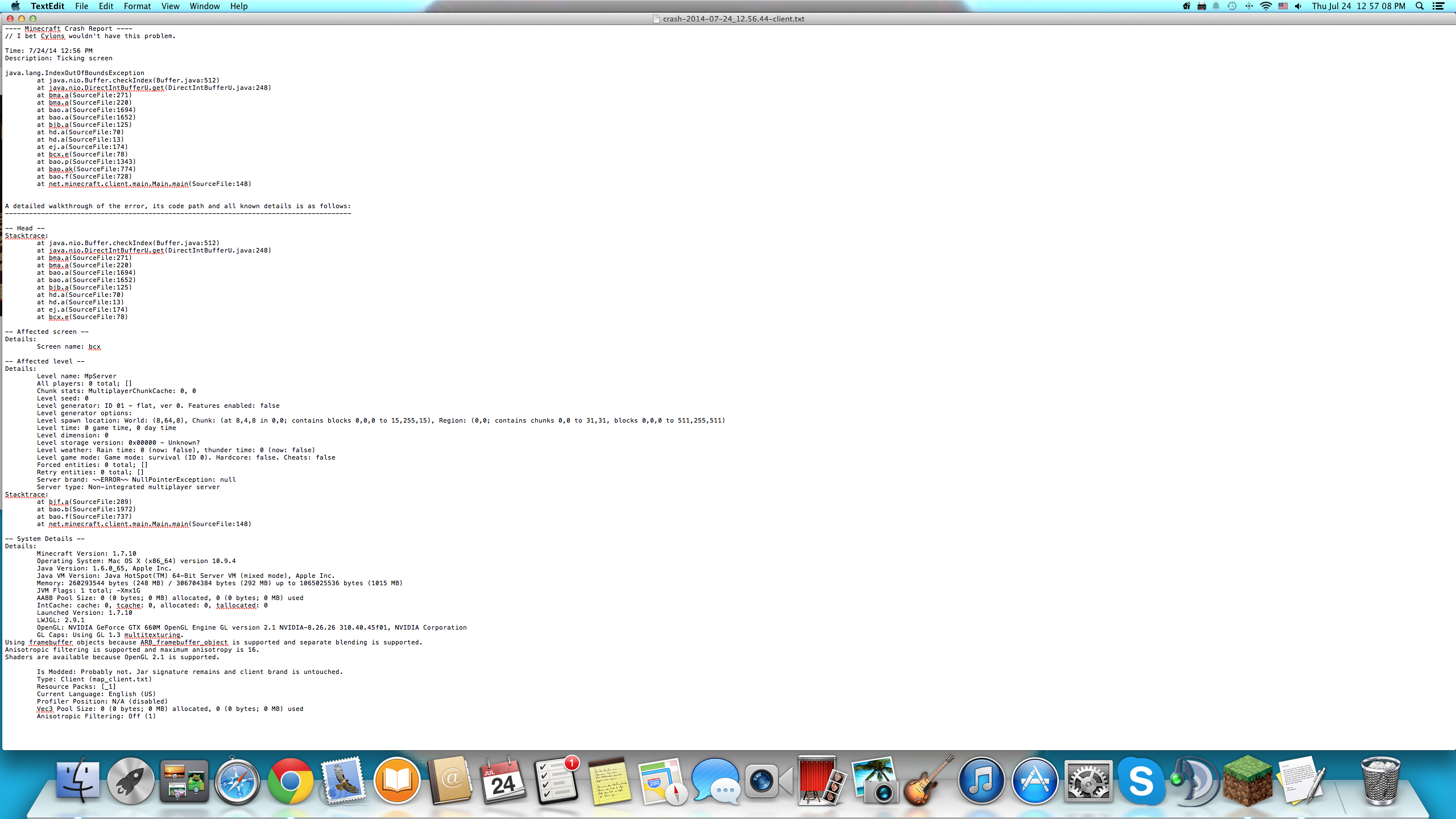Open the Format menu
1456x819 pixels.
point(137,6)
